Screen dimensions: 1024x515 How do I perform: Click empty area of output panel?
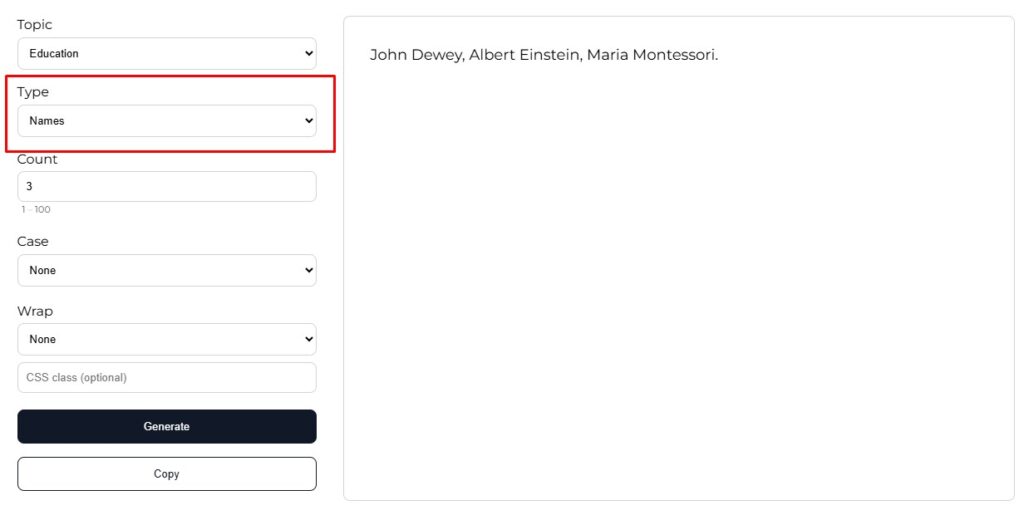[x=678, y=300]
